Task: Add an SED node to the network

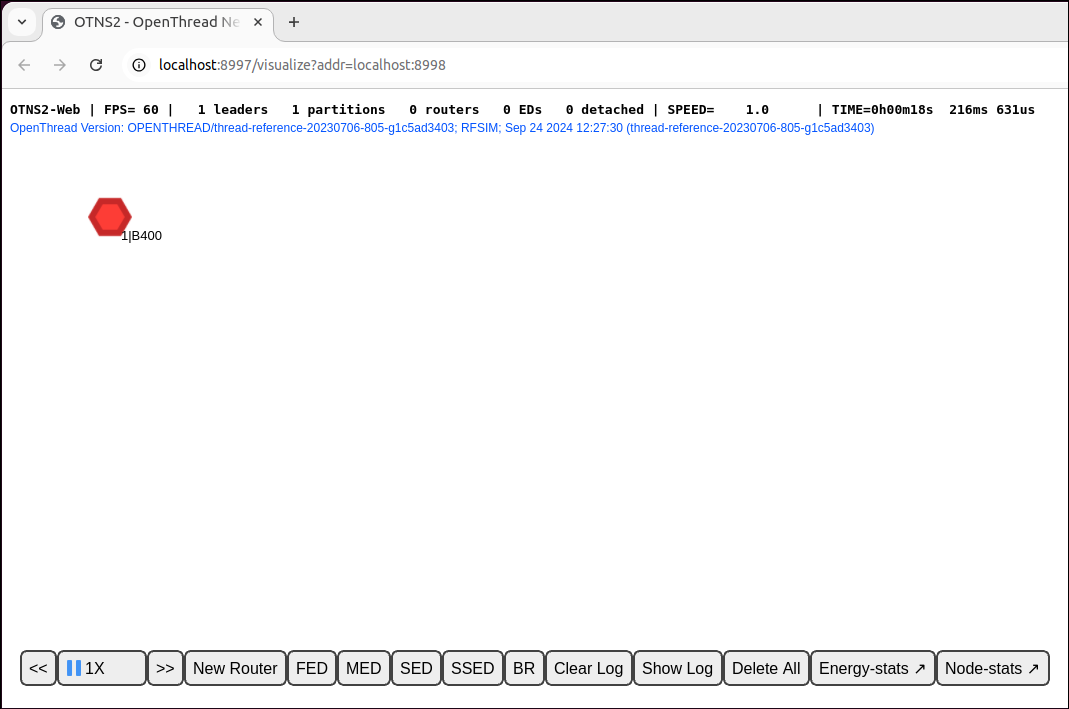Action: pos(416,668)
